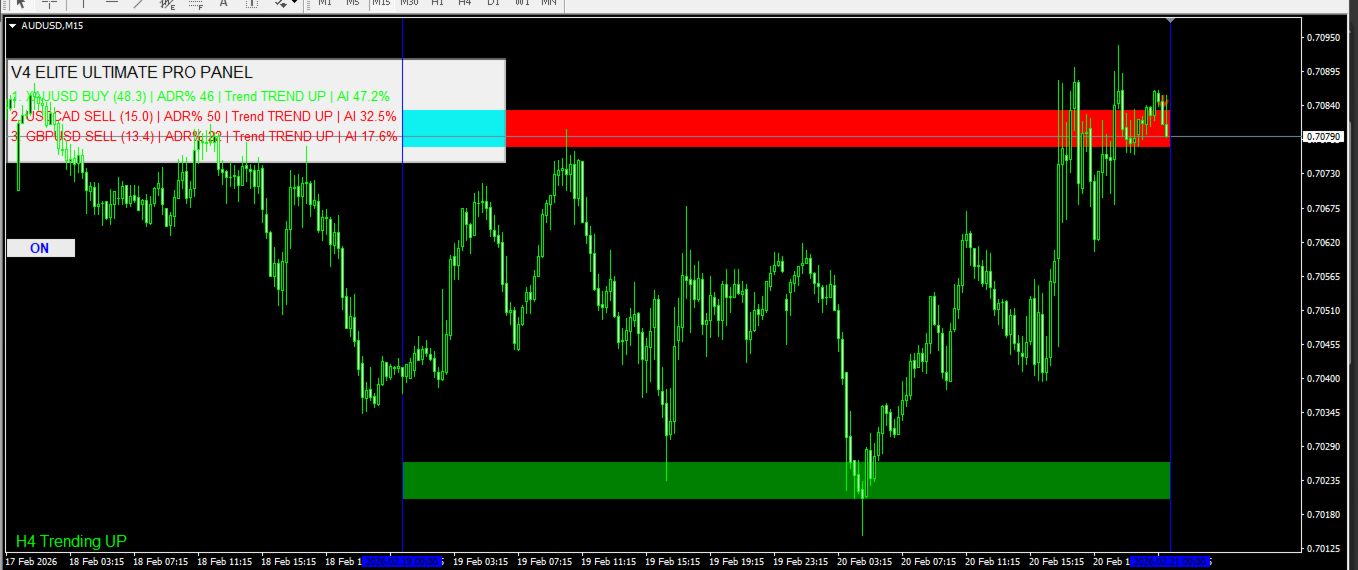
Task: Select the equidistant channel drawing tool
Action: click(x=167, y=3)
